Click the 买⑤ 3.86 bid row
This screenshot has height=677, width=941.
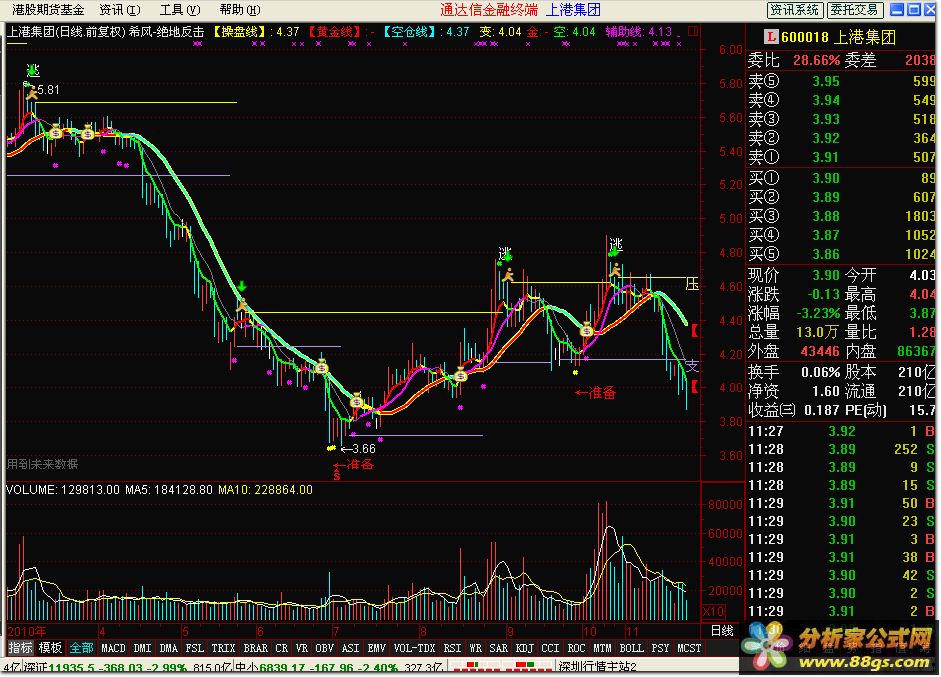point(841,254)
